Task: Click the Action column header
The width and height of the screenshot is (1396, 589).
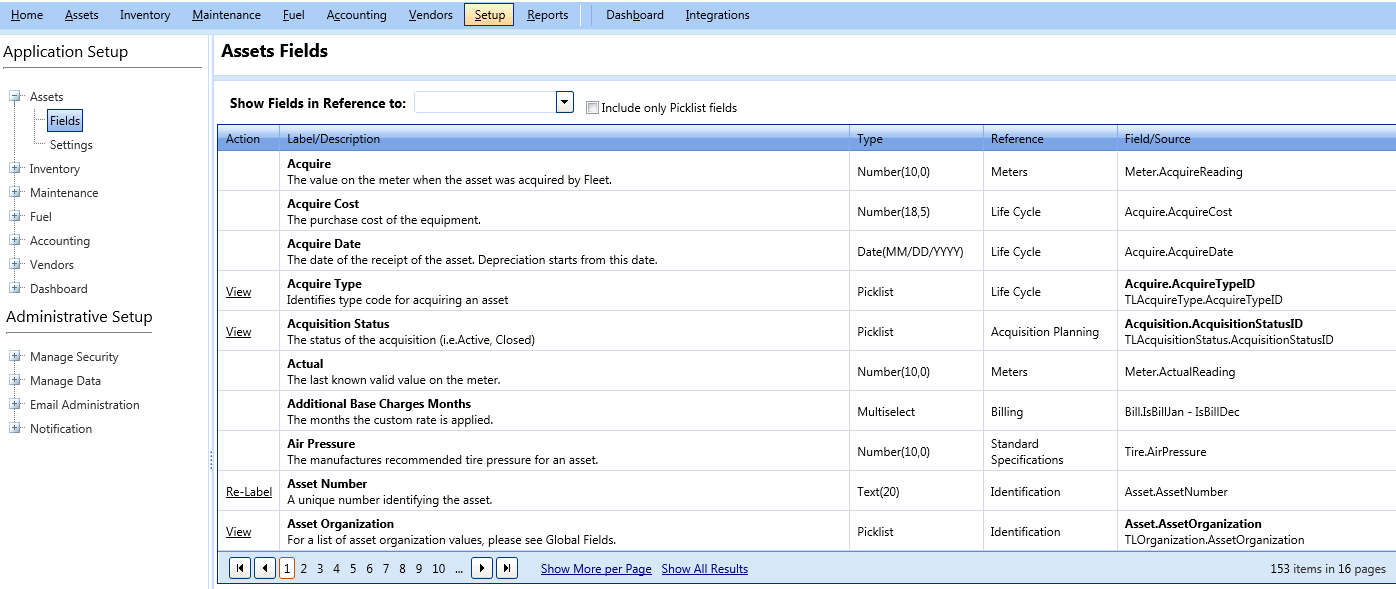Action: click(x=248, y=139)
